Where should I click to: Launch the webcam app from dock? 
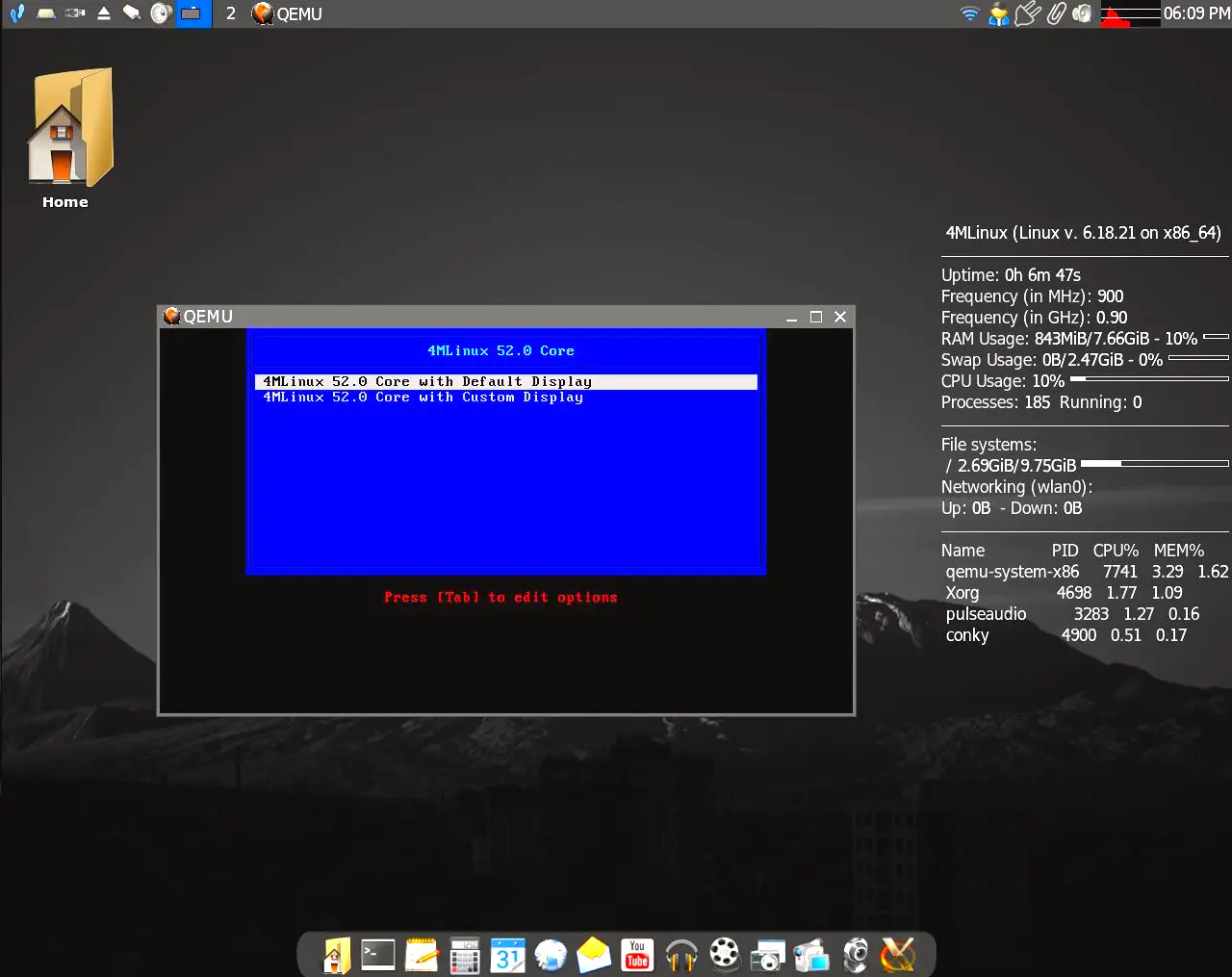click(x=855, y=956)
